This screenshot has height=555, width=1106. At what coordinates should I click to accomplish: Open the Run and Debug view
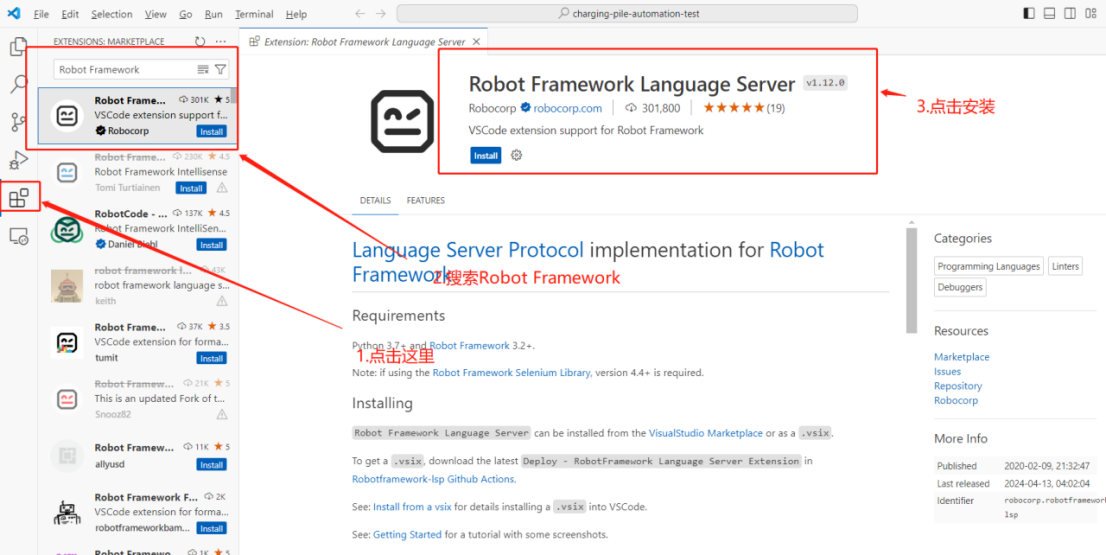coord(18,160)
